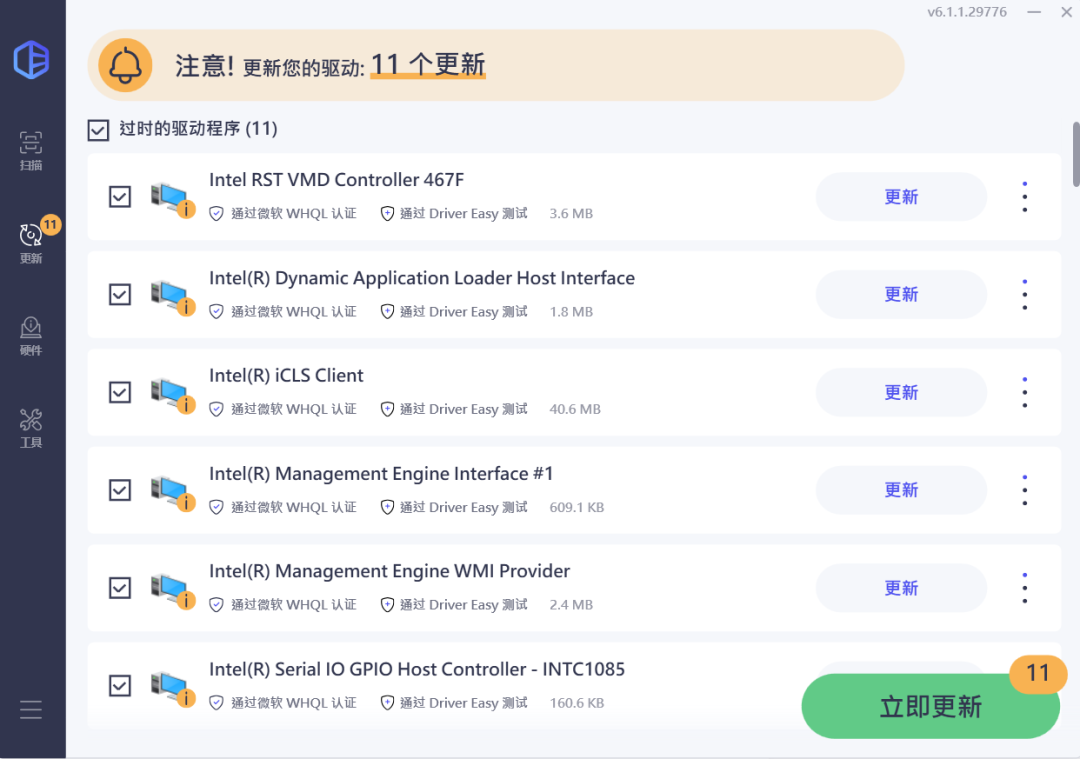The image size is (1080, 759).
Task: Update Management Engine Interface #1 driver
Action: pos(901,490)
